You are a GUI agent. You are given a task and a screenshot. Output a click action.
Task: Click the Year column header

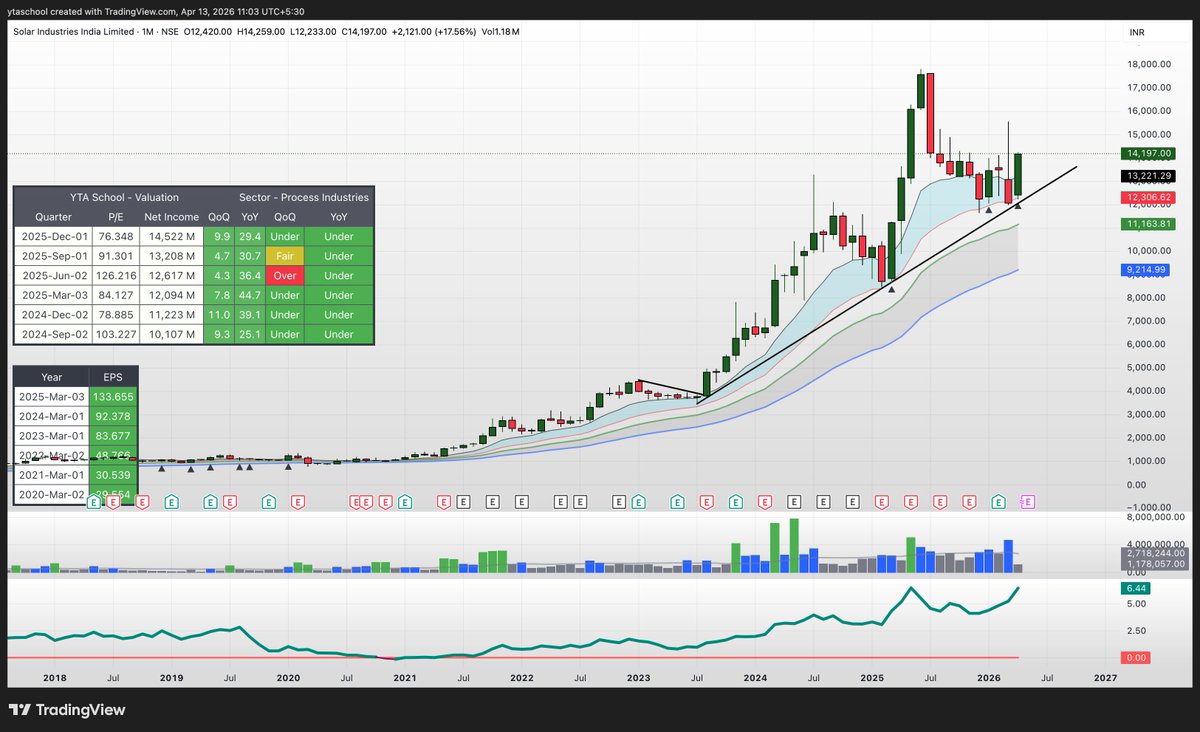point(52,377)
